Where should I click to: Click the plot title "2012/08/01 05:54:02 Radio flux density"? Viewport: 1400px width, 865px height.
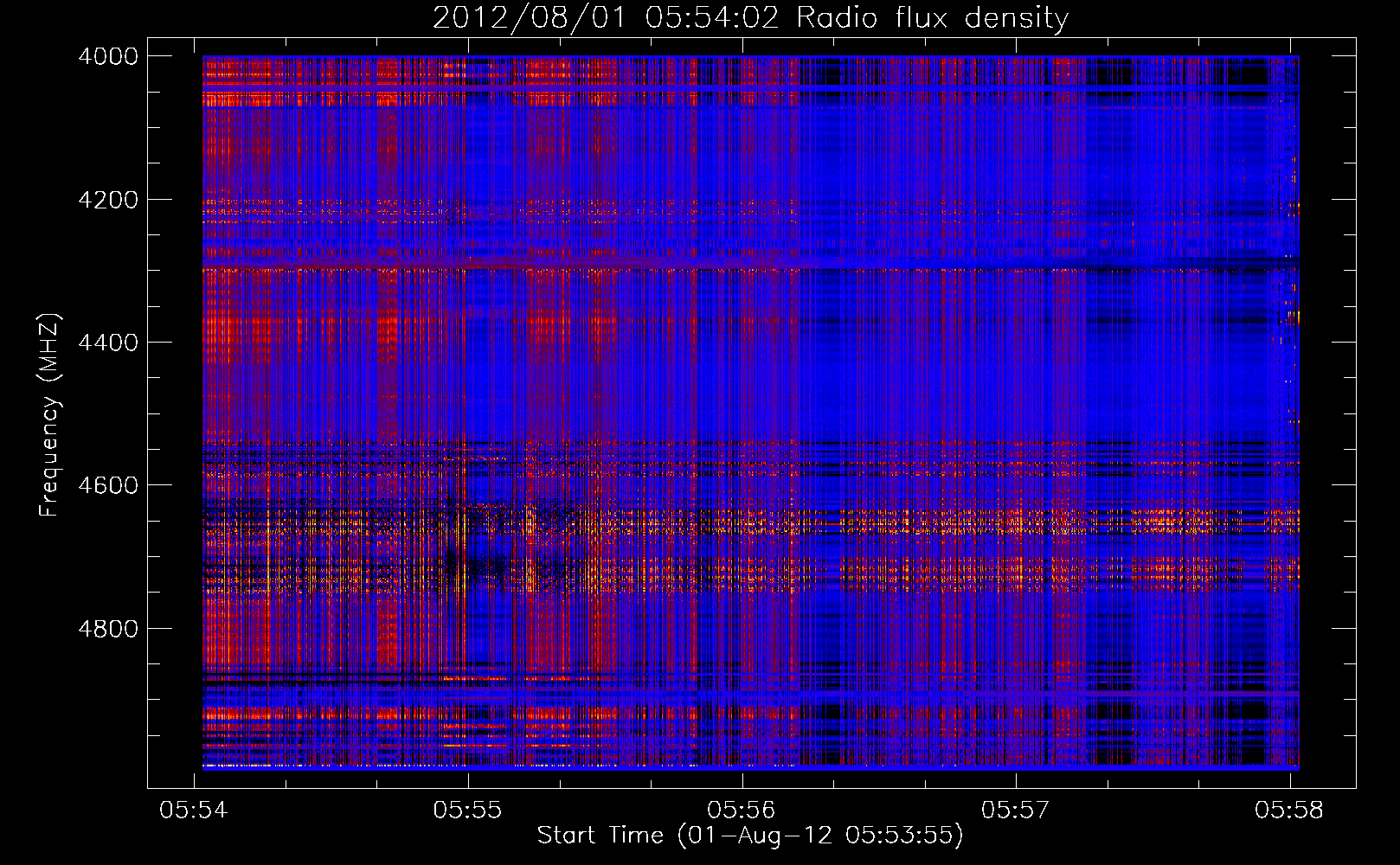coord(750,18)
